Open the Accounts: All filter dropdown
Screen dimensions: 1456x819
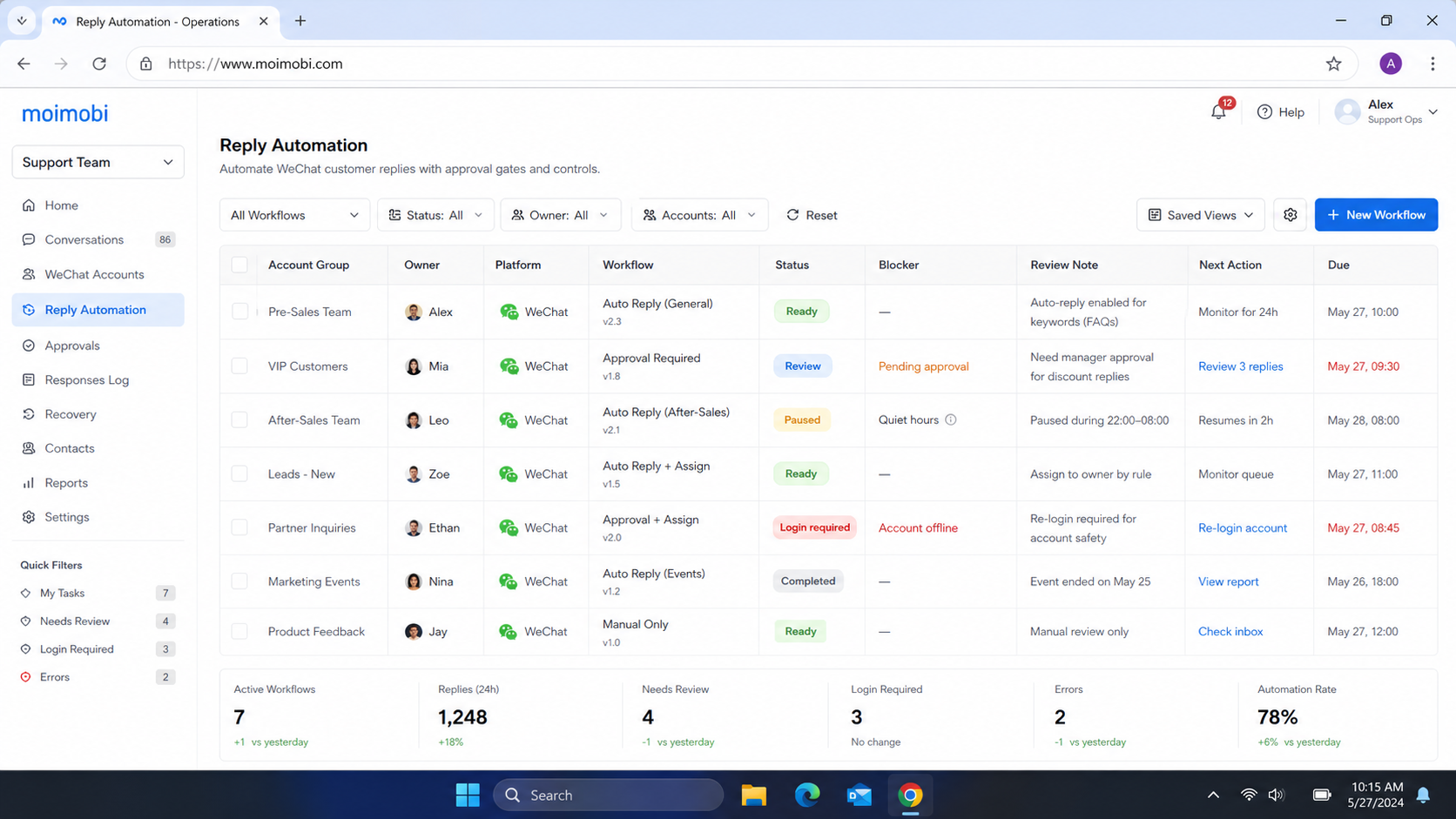pyautogui.click(x=699, y=215)
